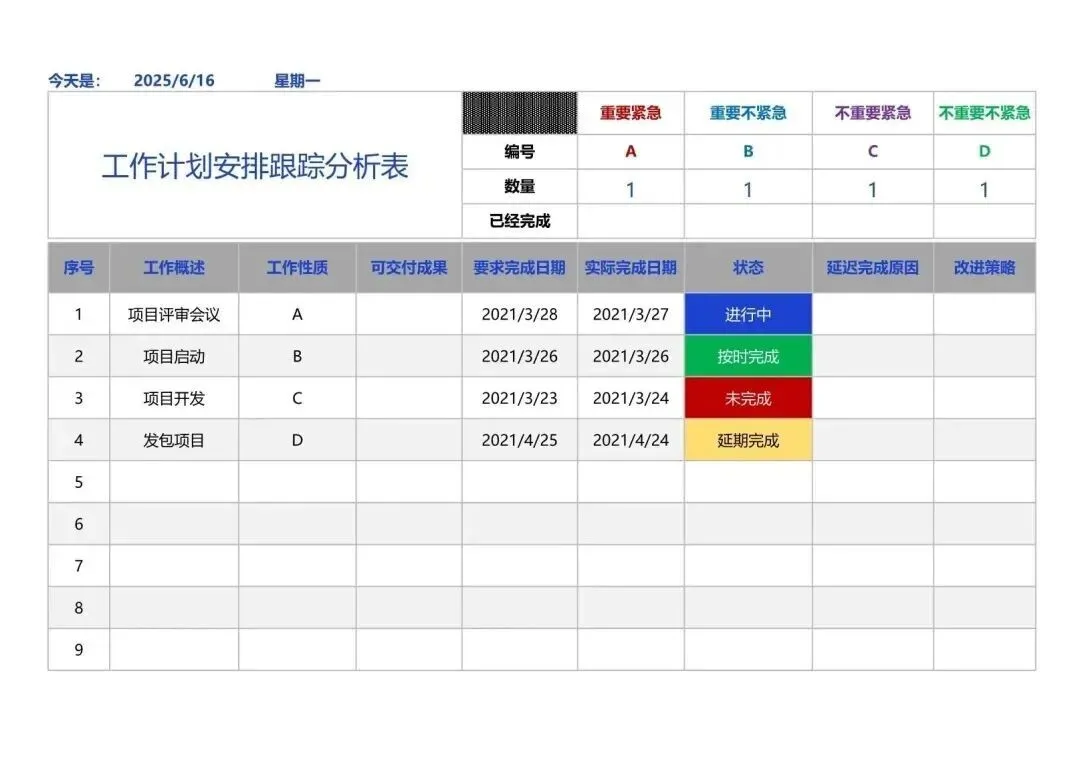Click the red 未完成 status cell
The width and height of the screenshot is (1080, 766).
(748, 398)
